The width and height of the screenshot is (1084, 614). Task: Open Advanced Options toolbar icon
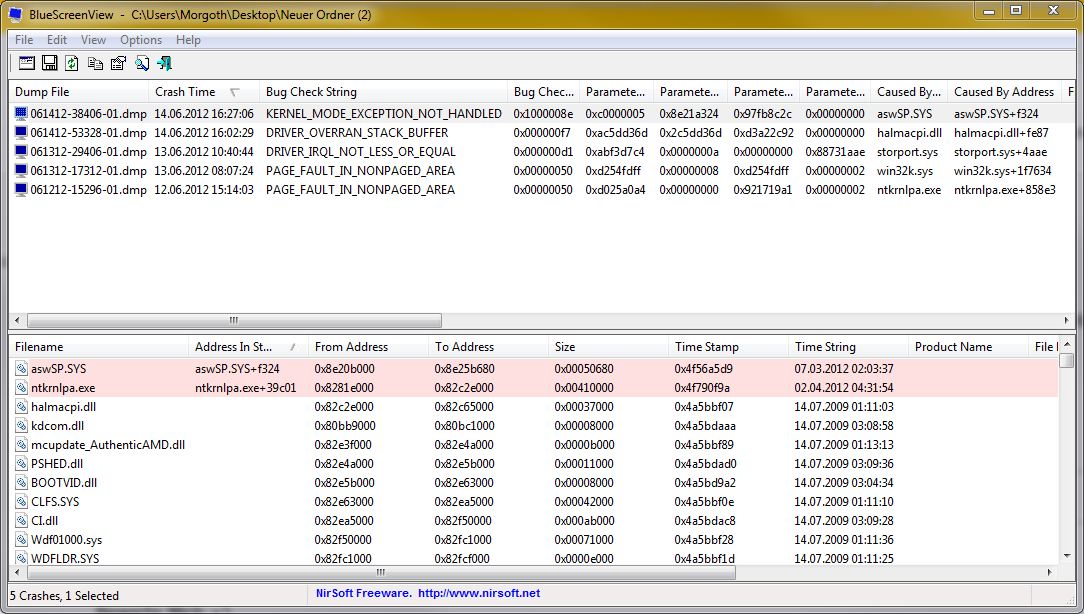(26, 64)
